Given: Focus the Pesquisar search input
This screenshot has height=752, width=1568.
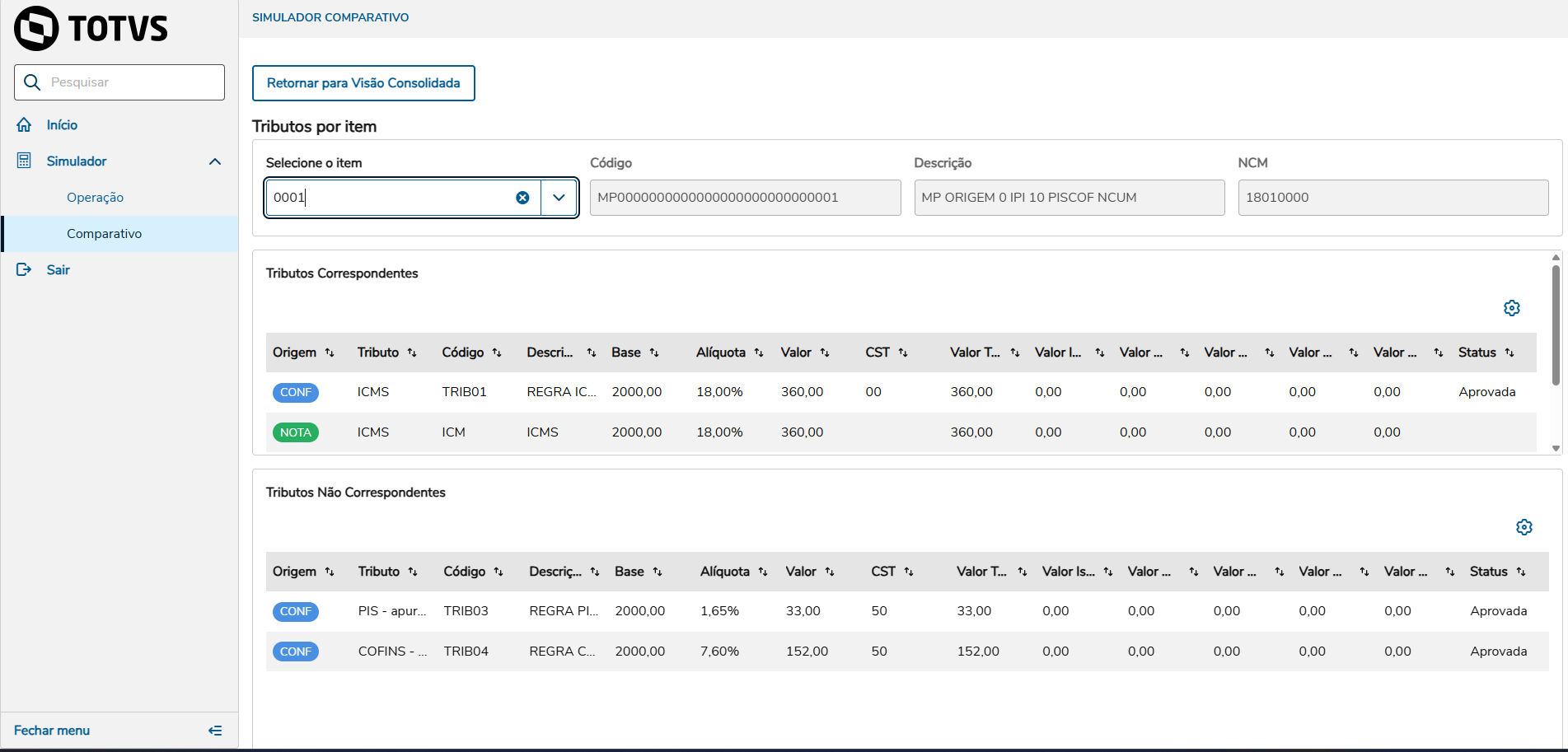Looking at the screenshot, I should click(x=132, y=82).
